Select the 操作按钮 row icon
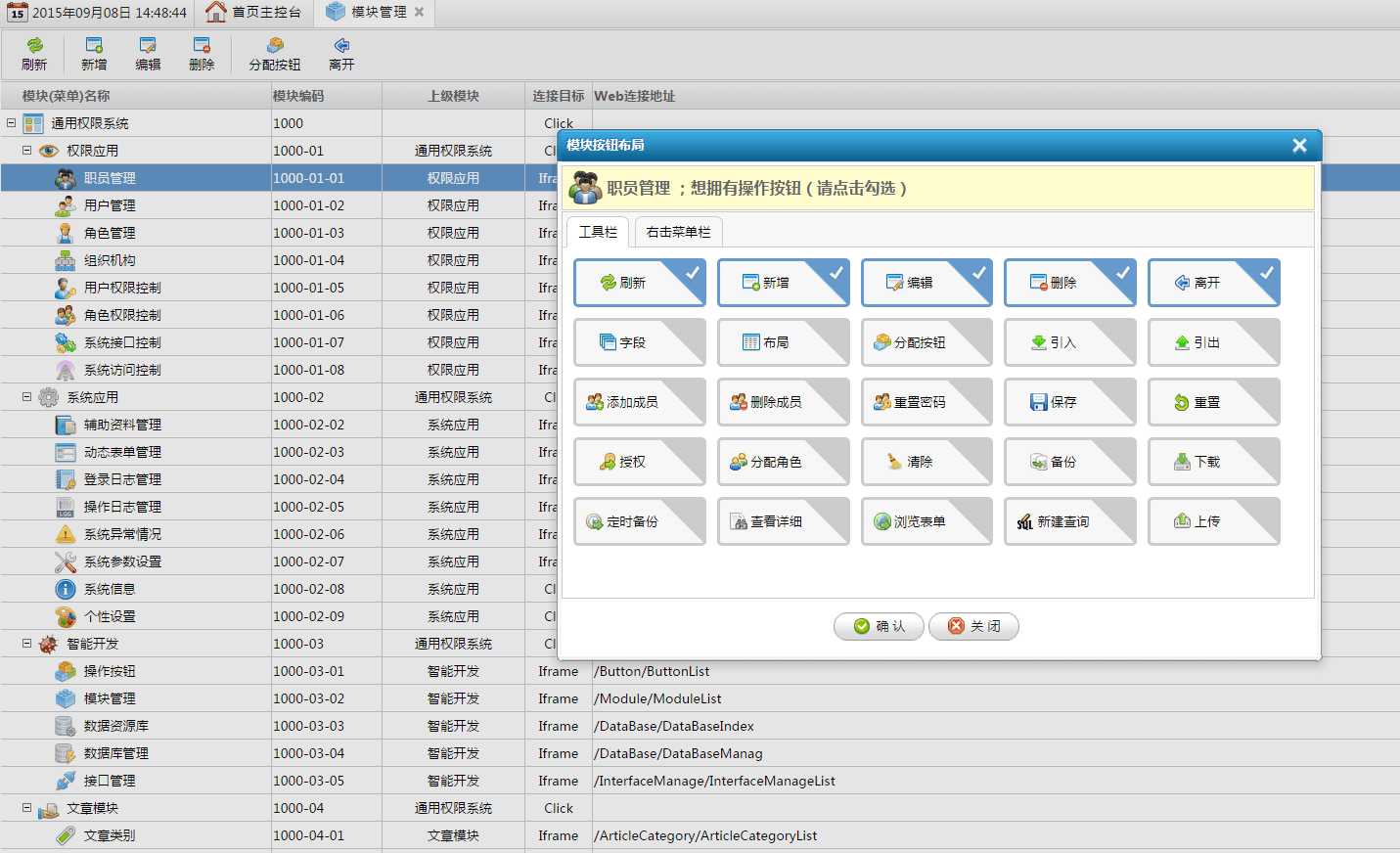This screenshot has height=853, width=1400. click(66, 671)
